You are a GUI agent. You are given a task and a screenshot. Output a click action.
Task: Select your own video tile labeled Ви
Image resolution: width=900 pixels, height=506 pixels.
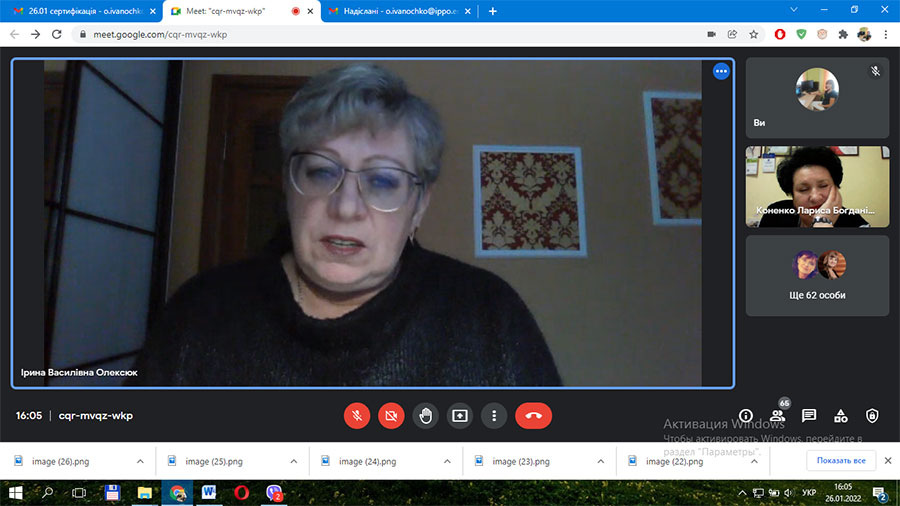coord(817,97)
